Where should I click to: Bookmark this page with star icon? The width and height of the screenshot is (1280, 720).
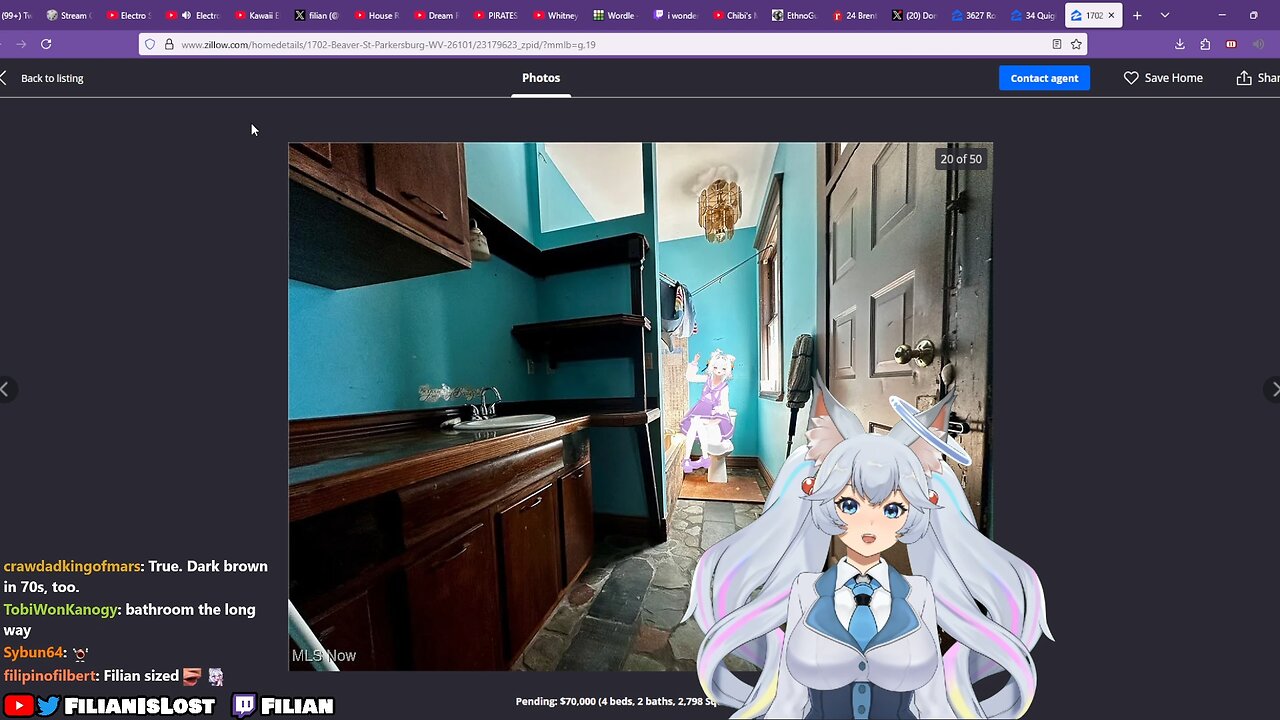tap(1076, 44)
